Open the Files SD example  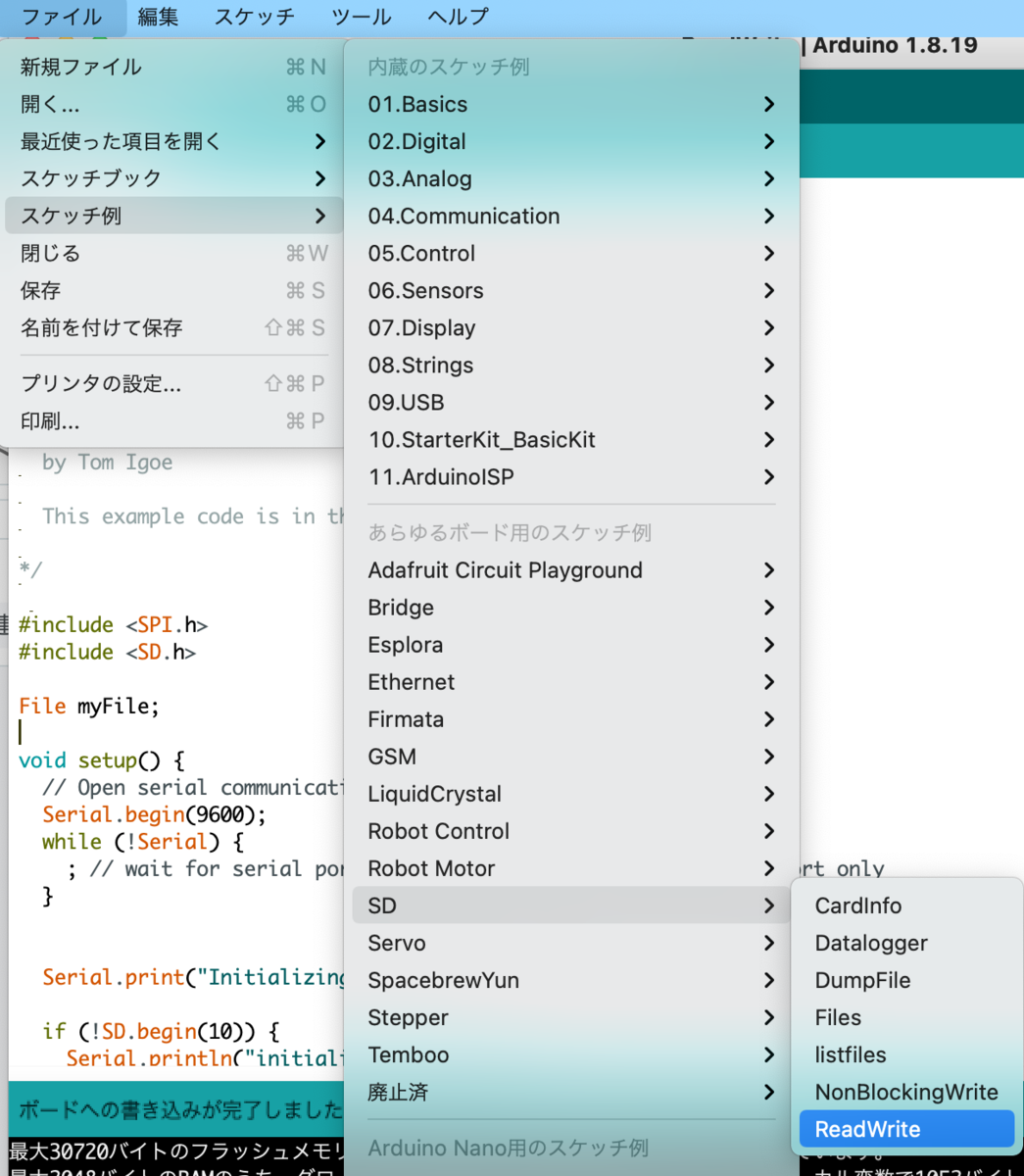pyautogui.click(x=907, y=1017)
